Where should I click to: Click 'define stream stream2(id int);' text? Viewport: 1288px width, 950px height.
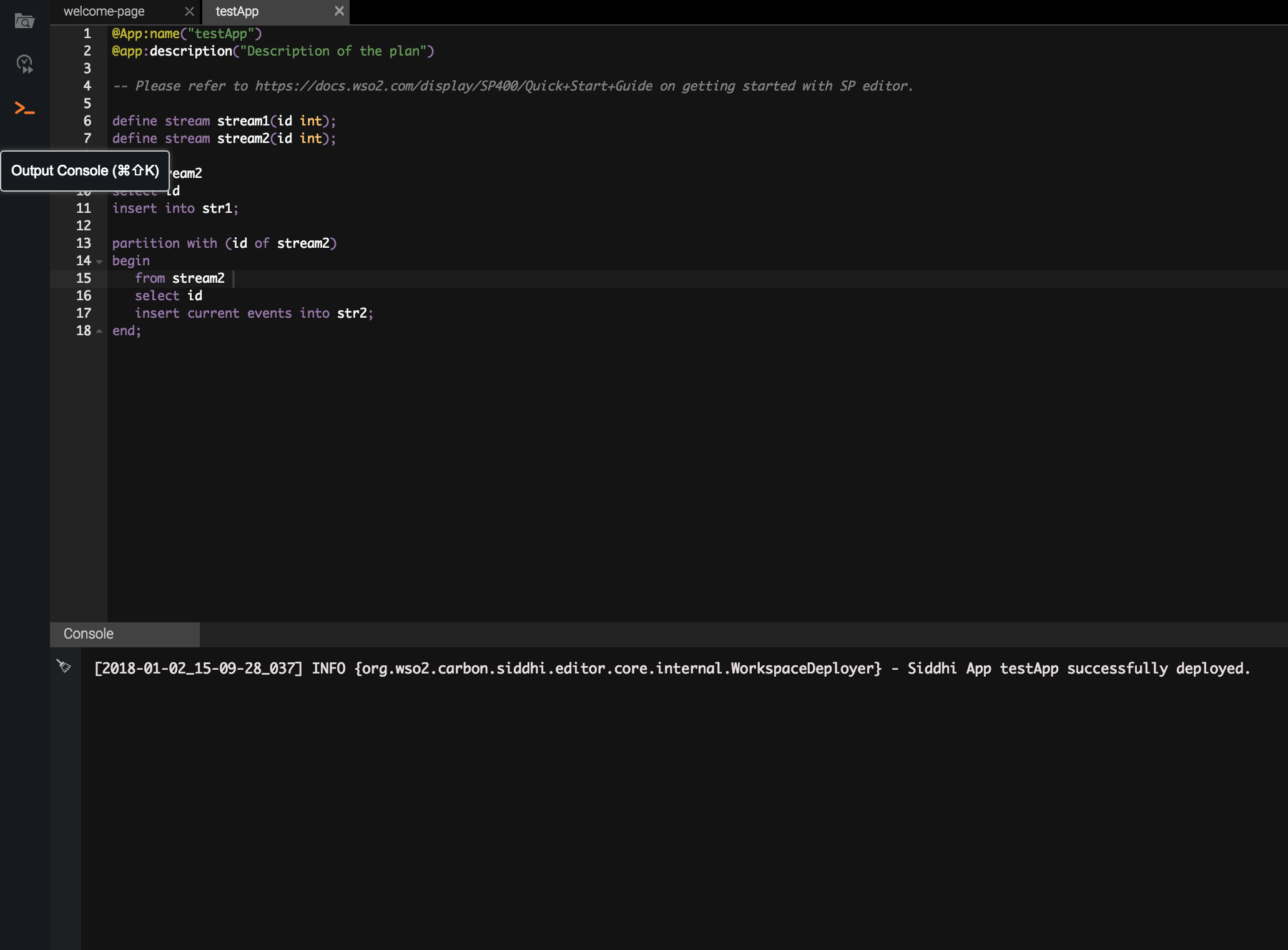(x=224, y=139)
